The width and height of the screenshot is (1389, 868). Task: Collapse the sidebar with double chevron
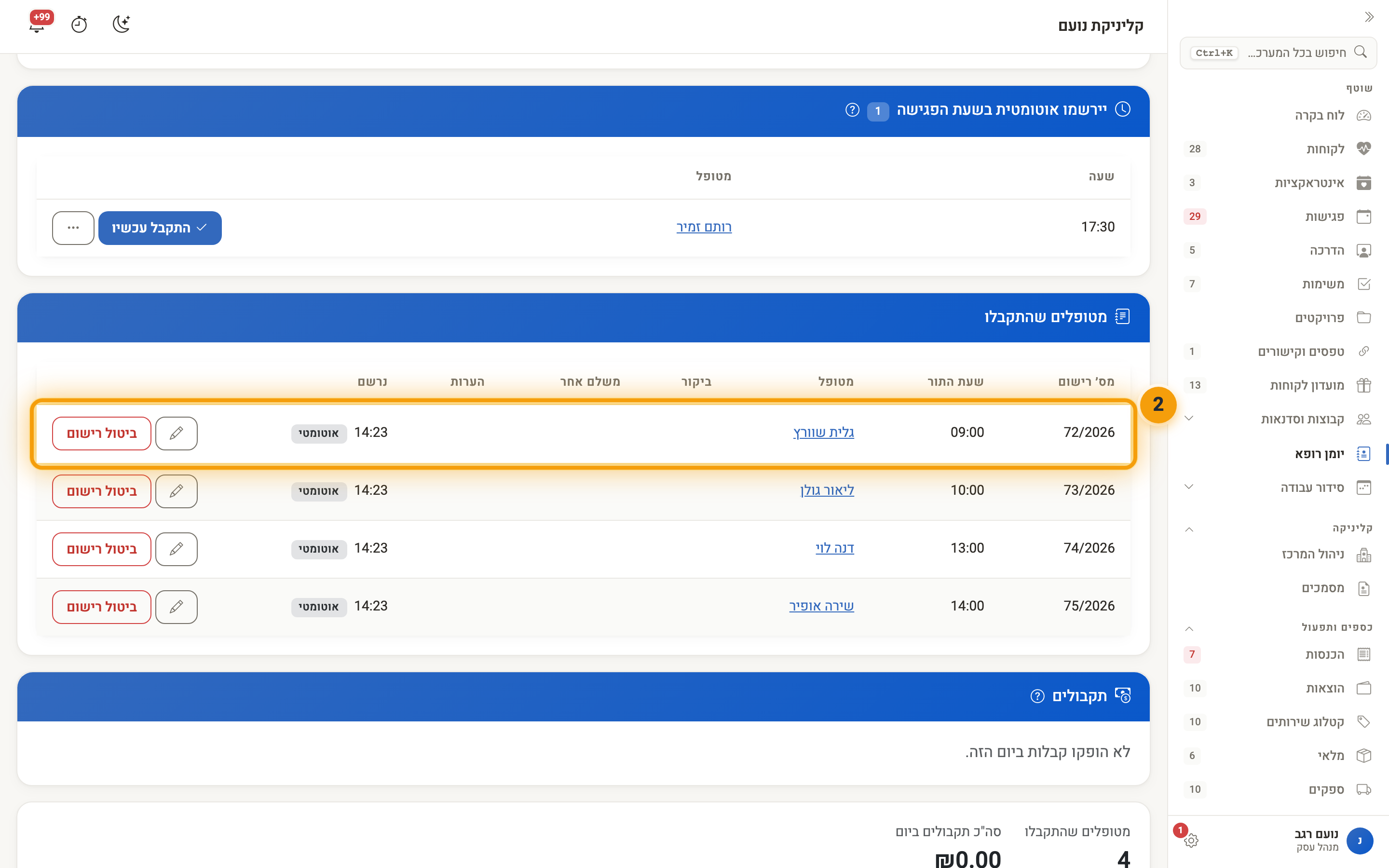[x=1369, y=17]
